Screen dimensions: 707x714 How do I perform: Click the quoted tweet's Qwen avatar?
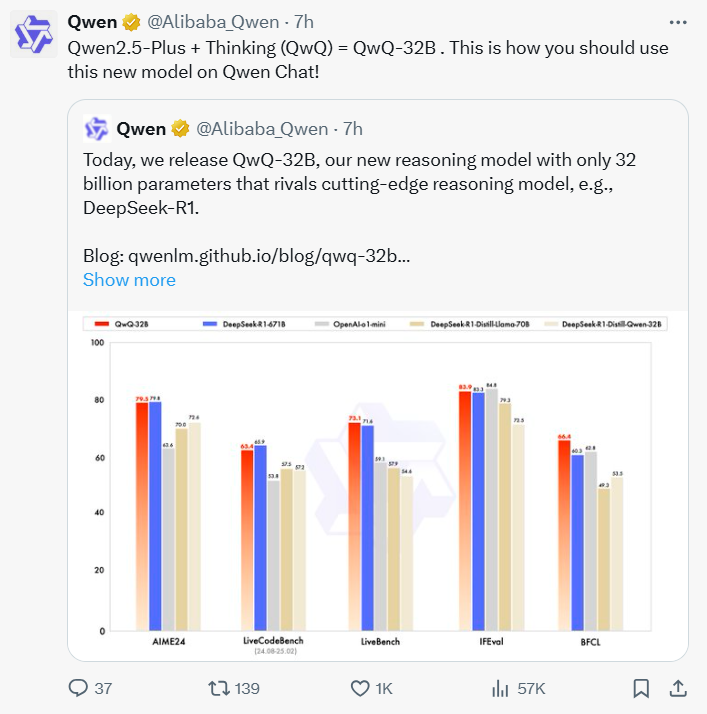pyautogui.click(x=96, y=129)
